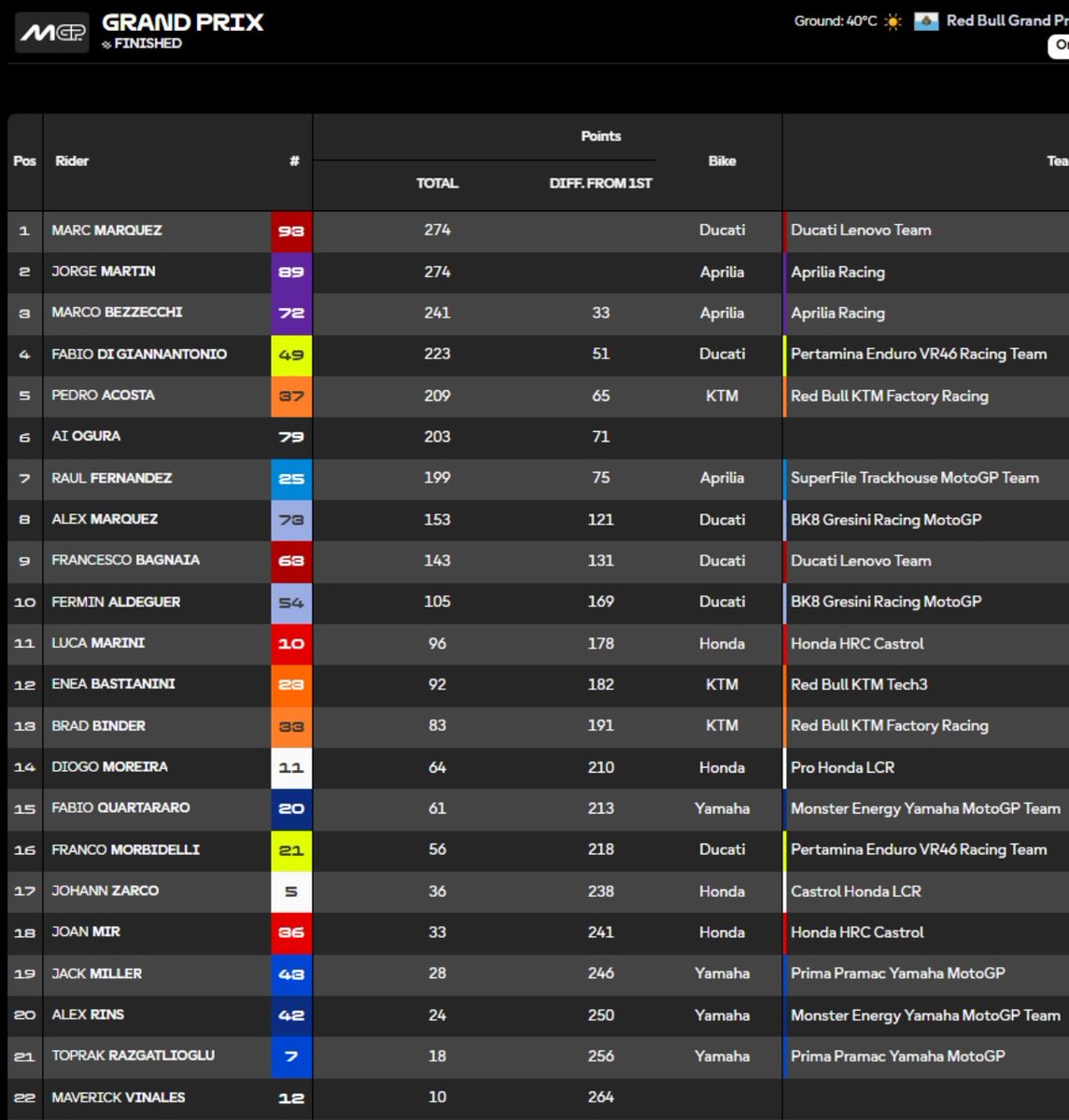Click total points 241 for Bezzecchi
This screenshot has width=1069, height=1120.
click(437, 313)
